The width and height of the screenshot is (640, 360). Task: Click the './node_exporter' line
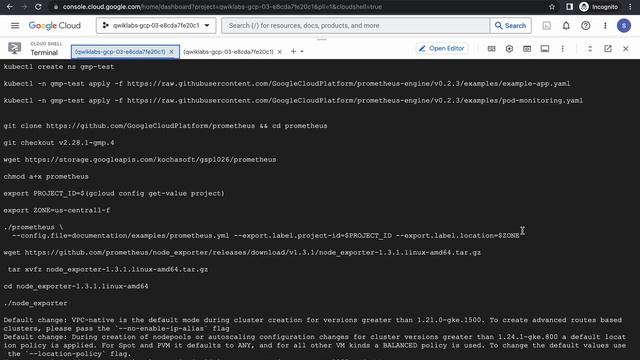[x=35, y=303]
